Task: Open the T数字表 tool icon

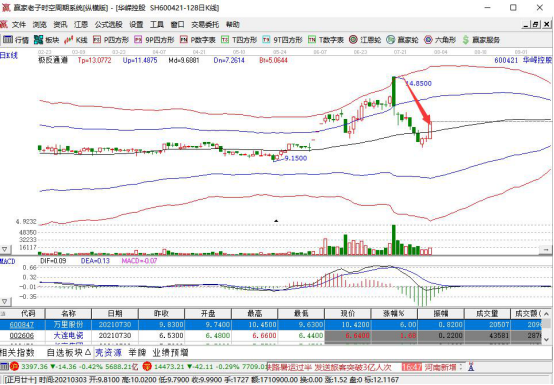Action: (312, 40)
